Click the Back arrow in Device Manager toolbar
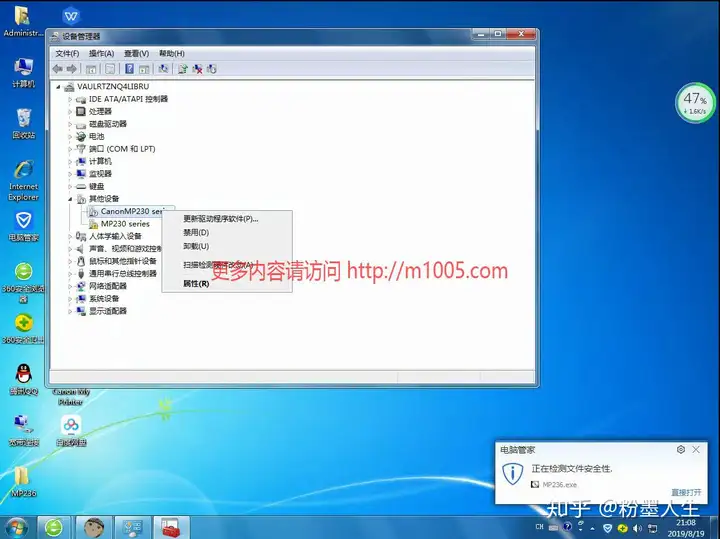 point(57,69)
